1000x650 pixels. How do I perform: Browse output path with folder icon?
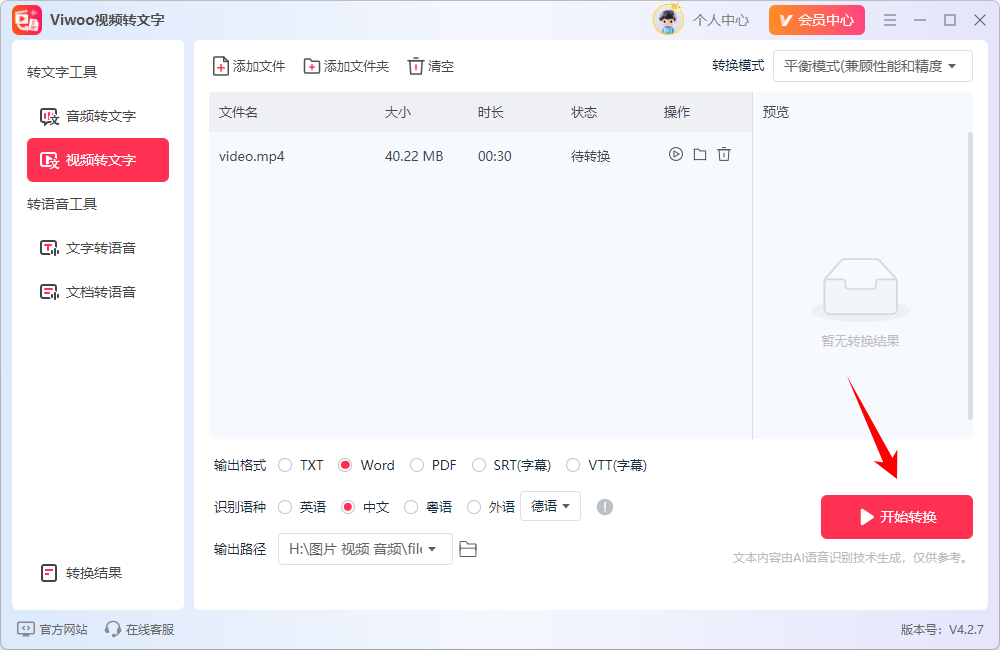[468, 549]
